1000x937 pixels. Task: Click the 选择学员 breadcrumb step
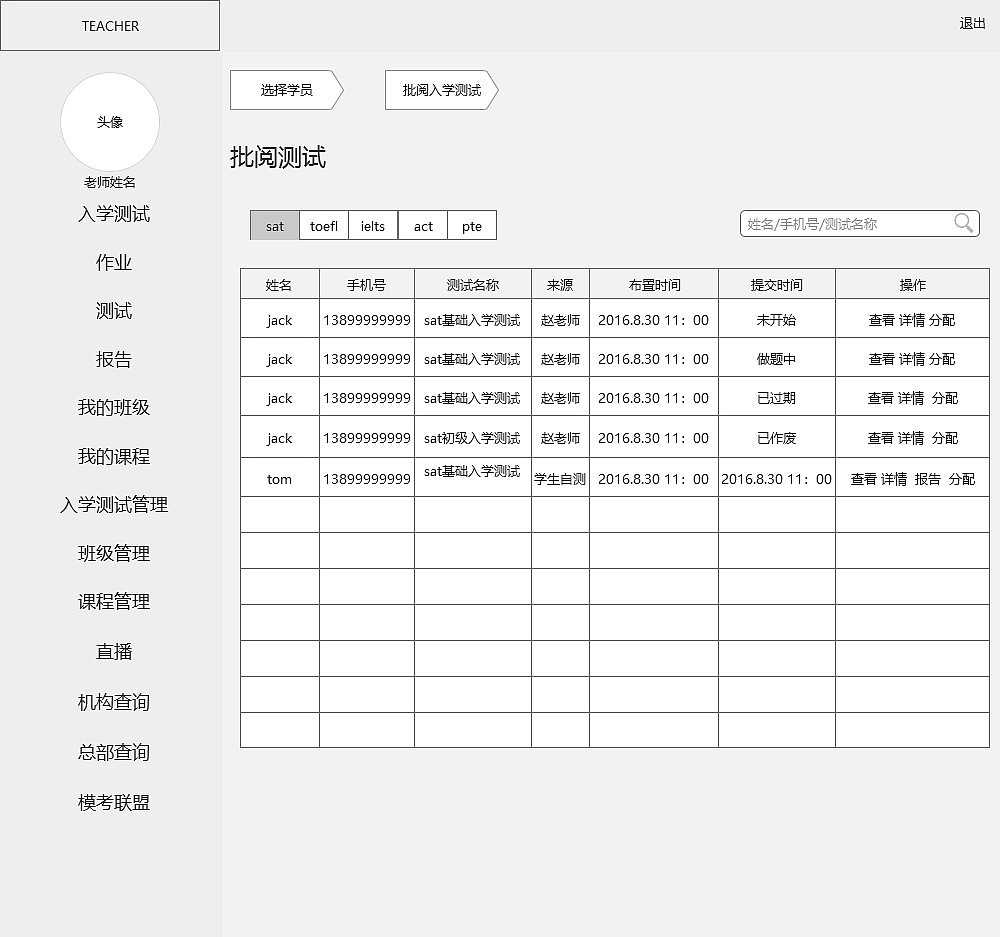[x=283, y=90]
